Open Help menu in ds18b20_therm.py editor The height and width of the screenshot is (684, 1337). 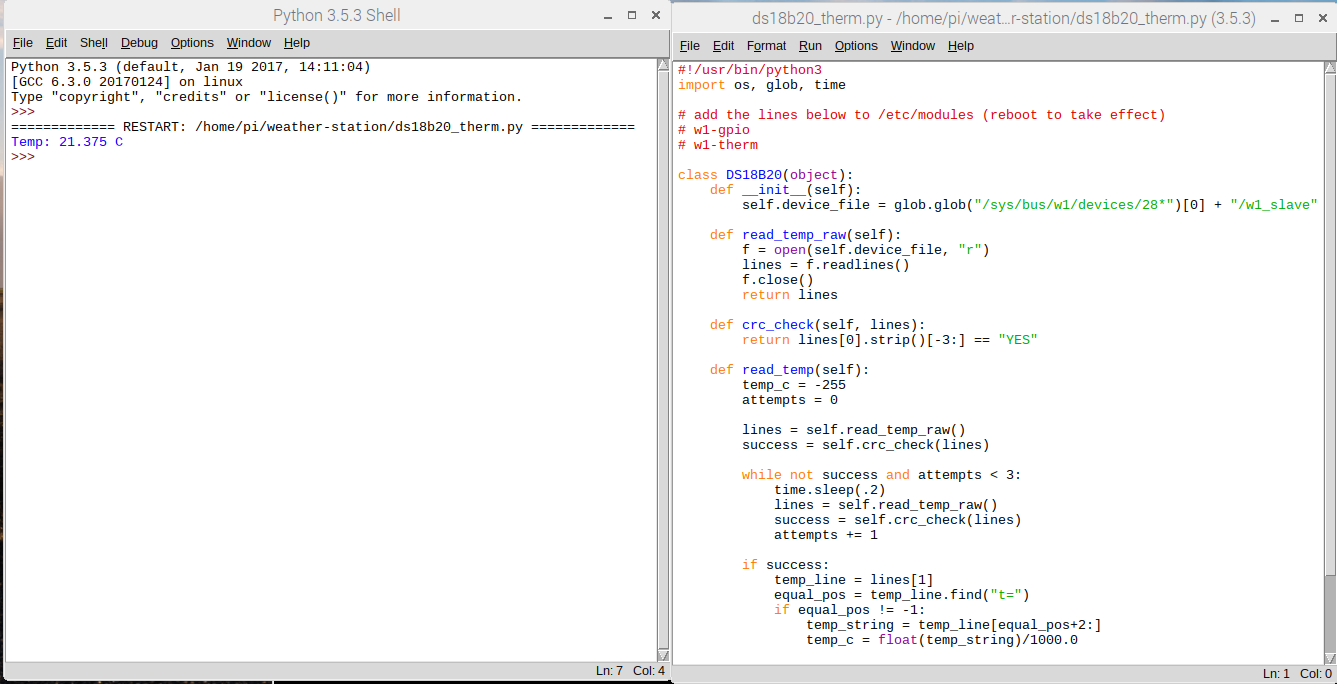[x=961, y=46]
